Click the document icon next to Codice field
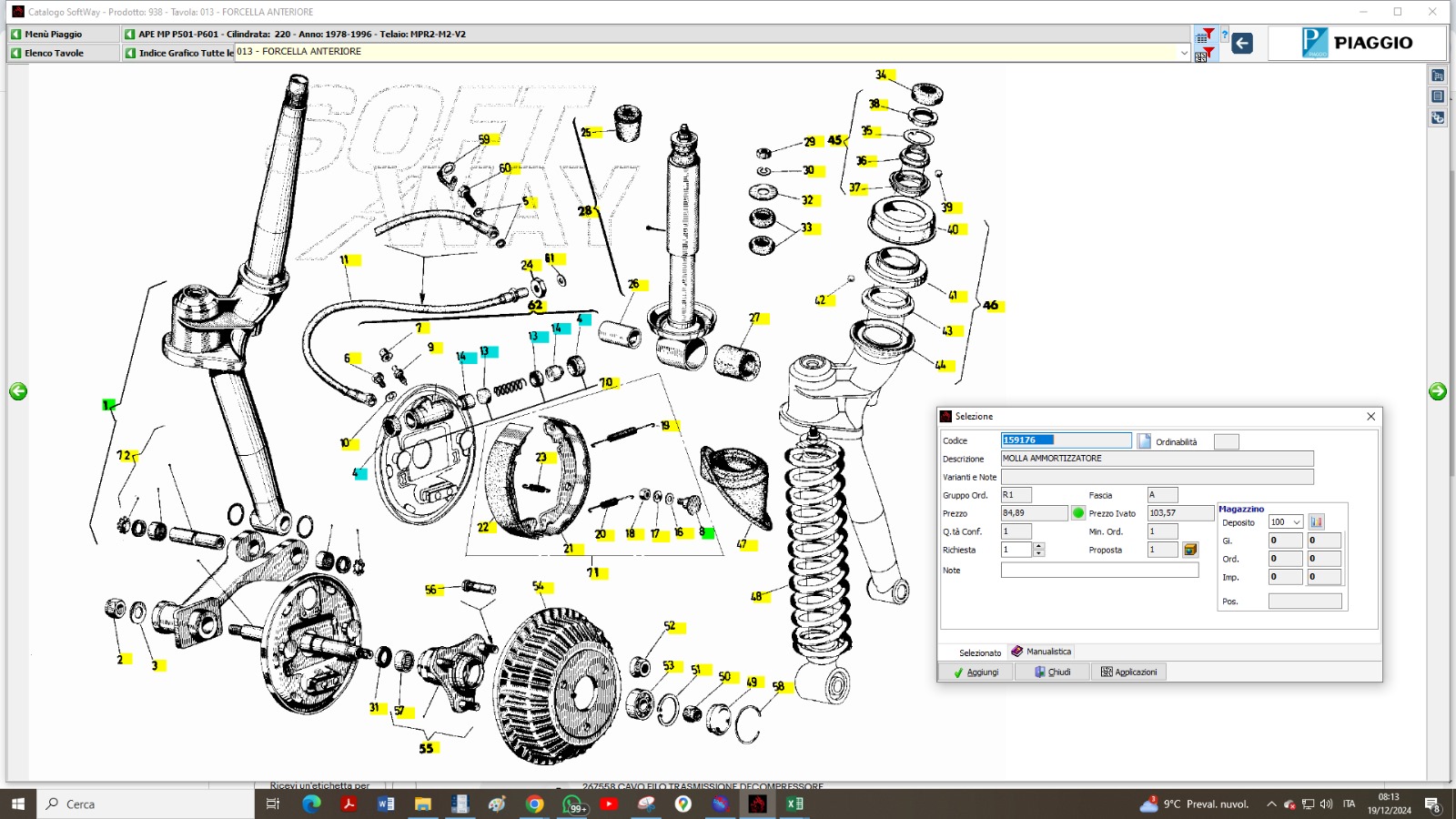This screenshot has height=819, width=1456. (1144, 441)
